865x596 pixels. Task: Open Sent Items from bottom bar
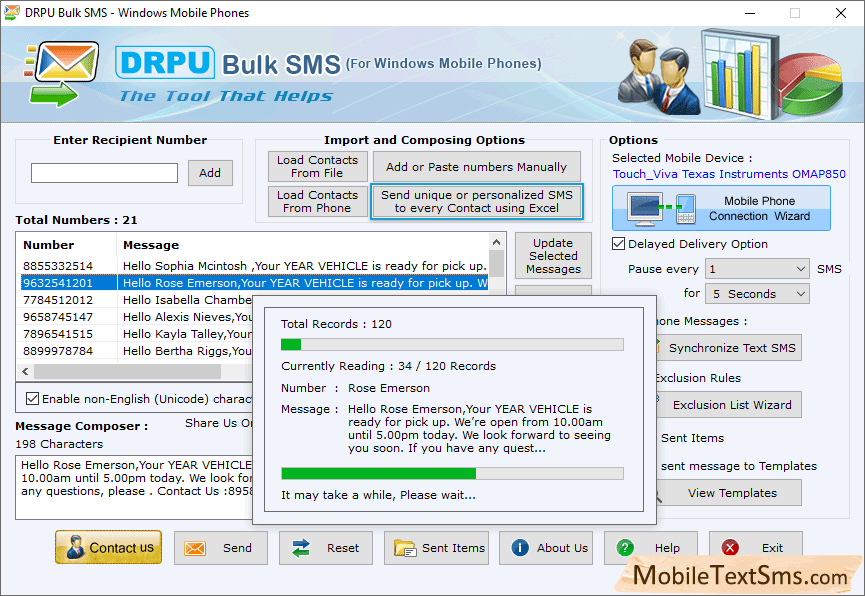[436, 548]
